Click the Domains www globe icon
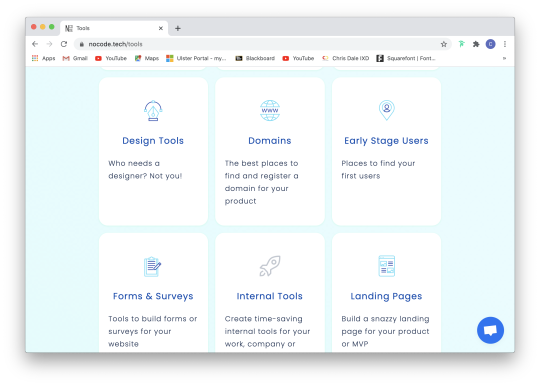The image size is (540, 386). tap(270, 111)
